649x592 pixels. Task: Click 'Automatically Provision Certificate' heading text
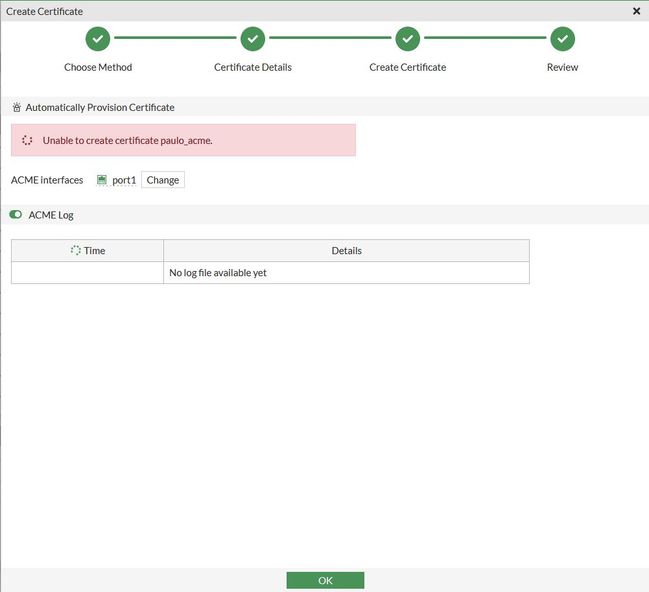(100, 108)
